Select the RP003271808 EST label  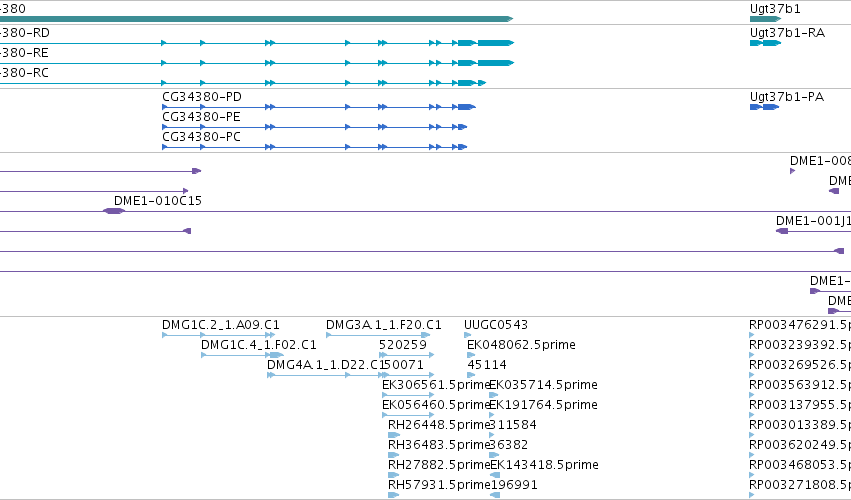(800, 485)
